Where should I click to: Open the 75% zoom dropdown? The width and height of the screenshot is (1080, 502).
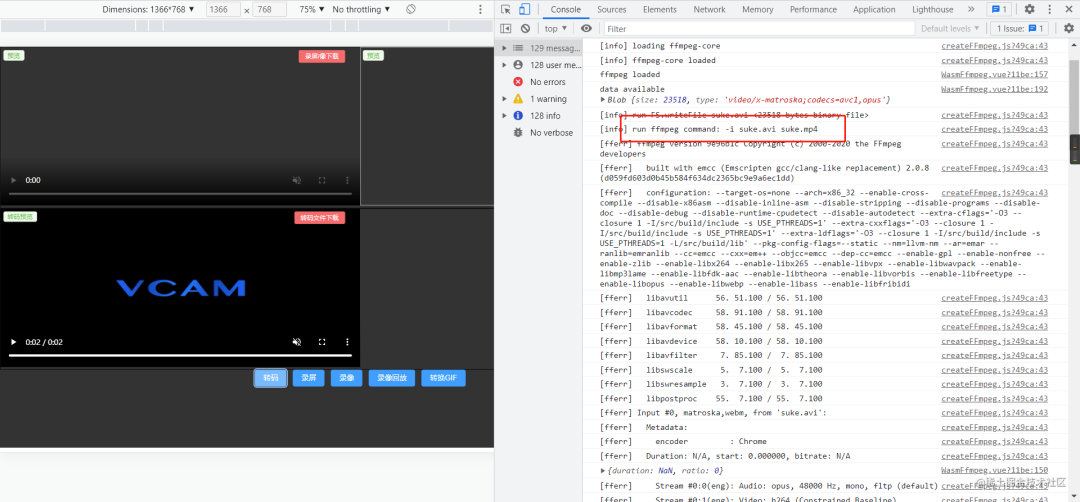coord(312,10)
